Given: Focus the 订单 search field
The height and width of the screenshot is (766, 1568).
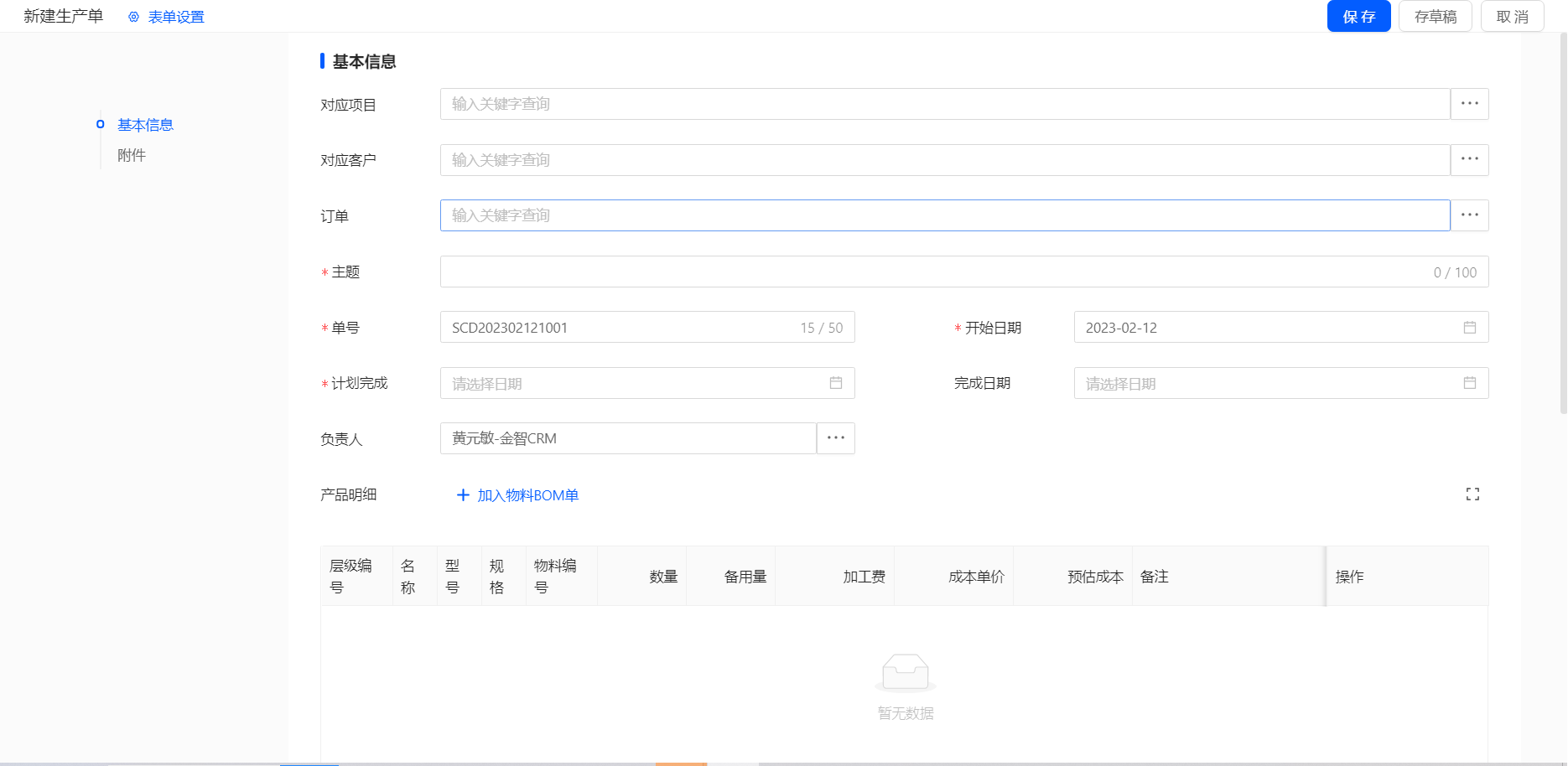Looking at the screenshot, I should coord(945,215).
